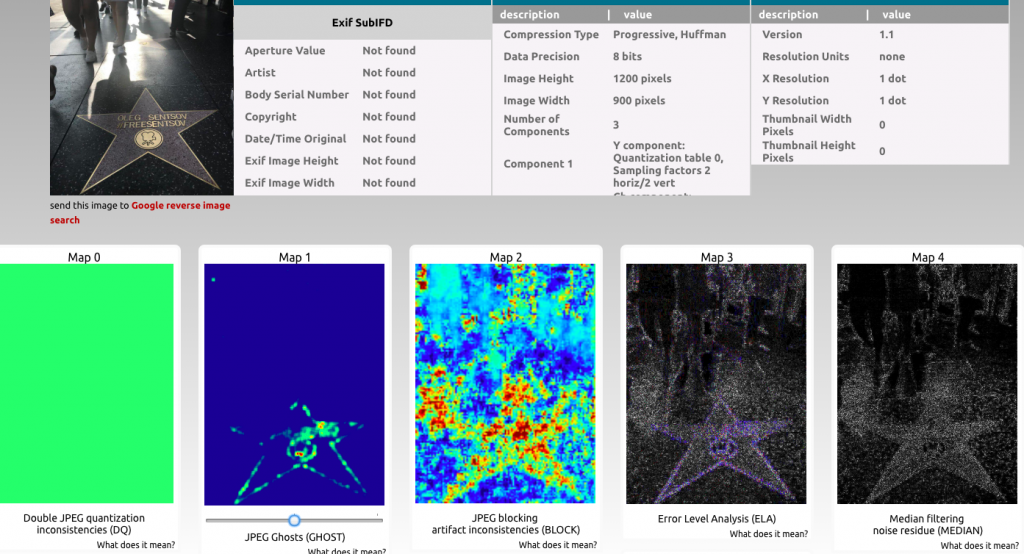Click the 'Map 4' title
This screenshot has width=1024, height=554.
click(927, 257)
